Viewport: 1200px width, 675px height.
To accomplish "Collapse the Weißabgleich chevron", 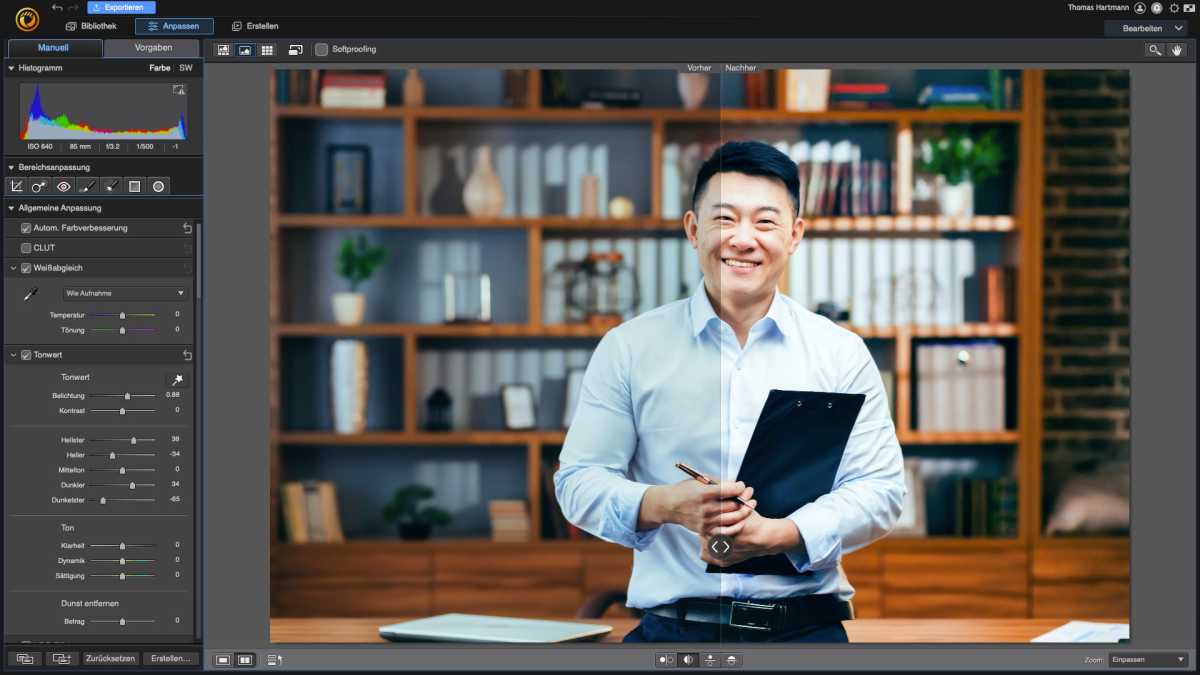I will tap(12, 268).
